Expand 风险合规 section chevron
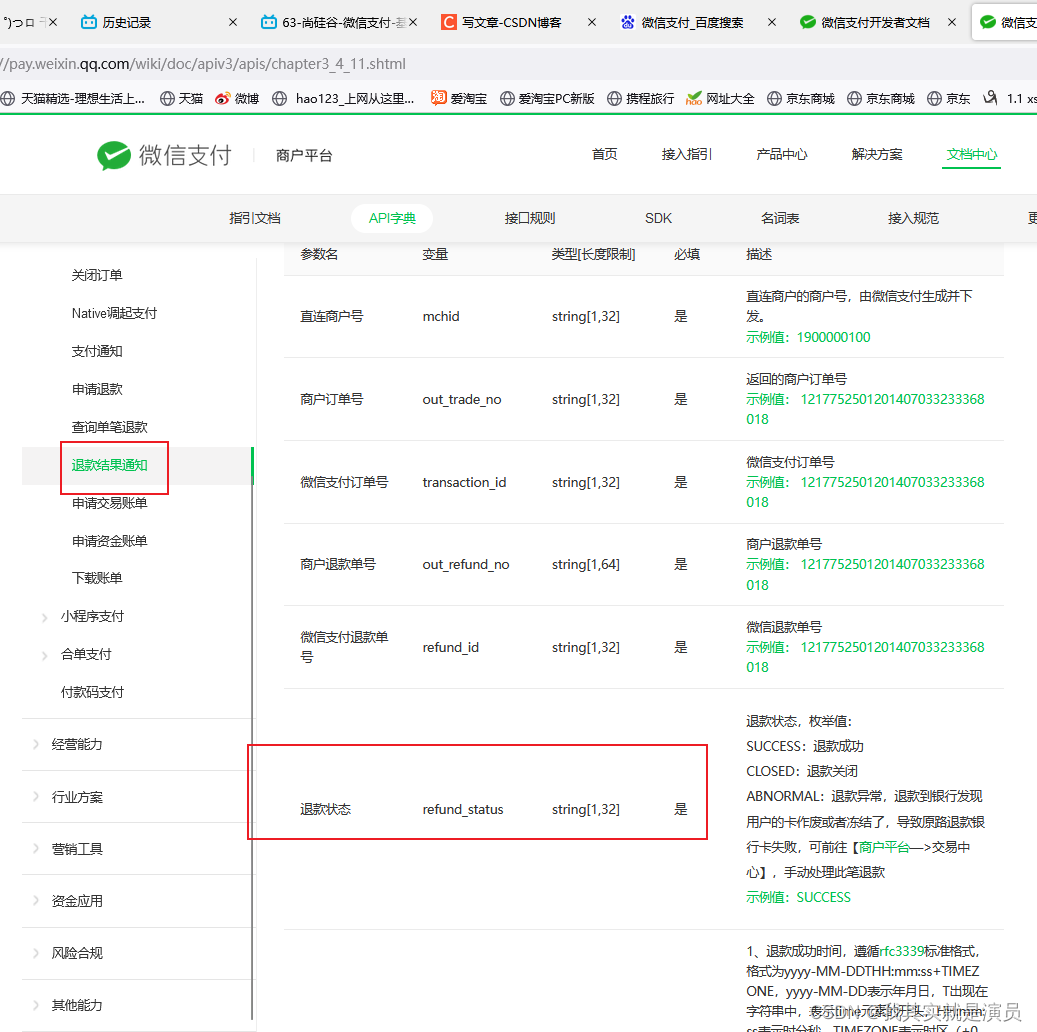1037x1032 pixels. 36,953
